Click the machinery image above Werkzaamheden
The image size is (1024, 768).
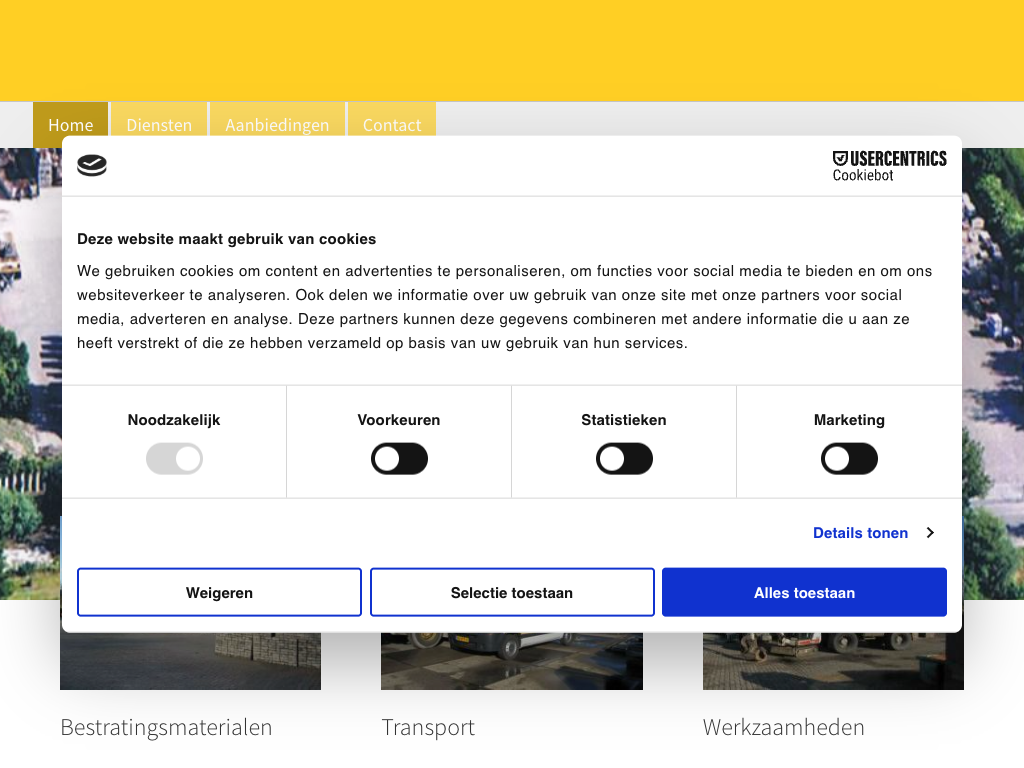coord(833,661)
